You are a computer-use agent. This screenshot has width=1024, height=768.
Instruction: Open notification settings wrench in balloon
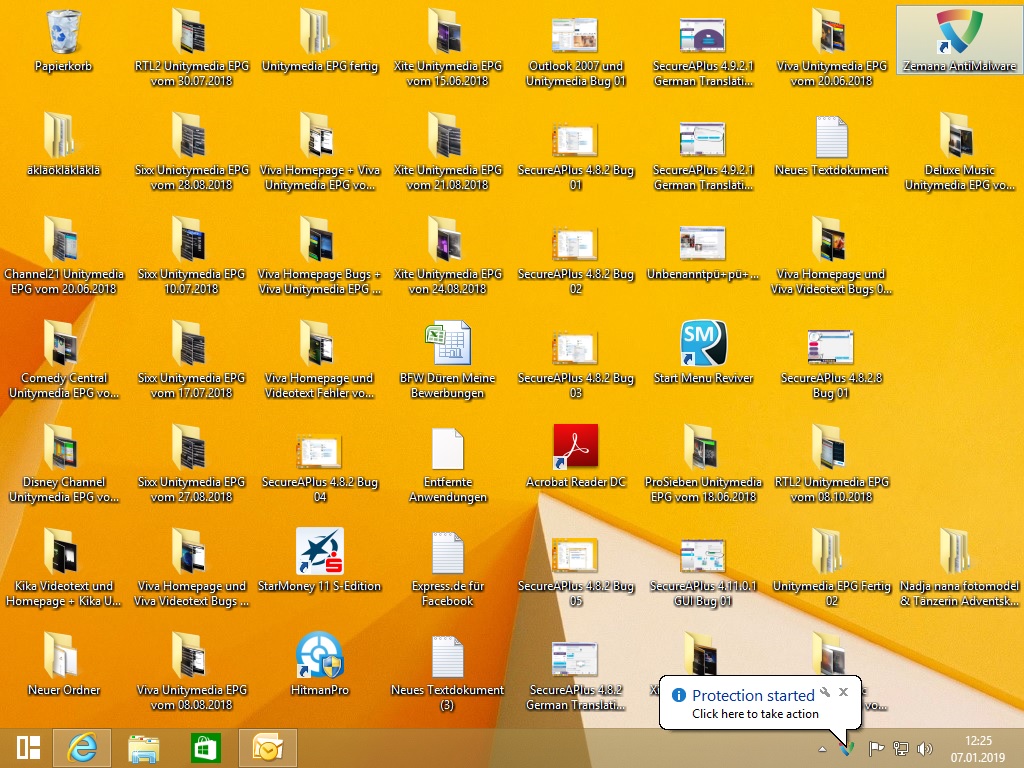pos(825,692)
